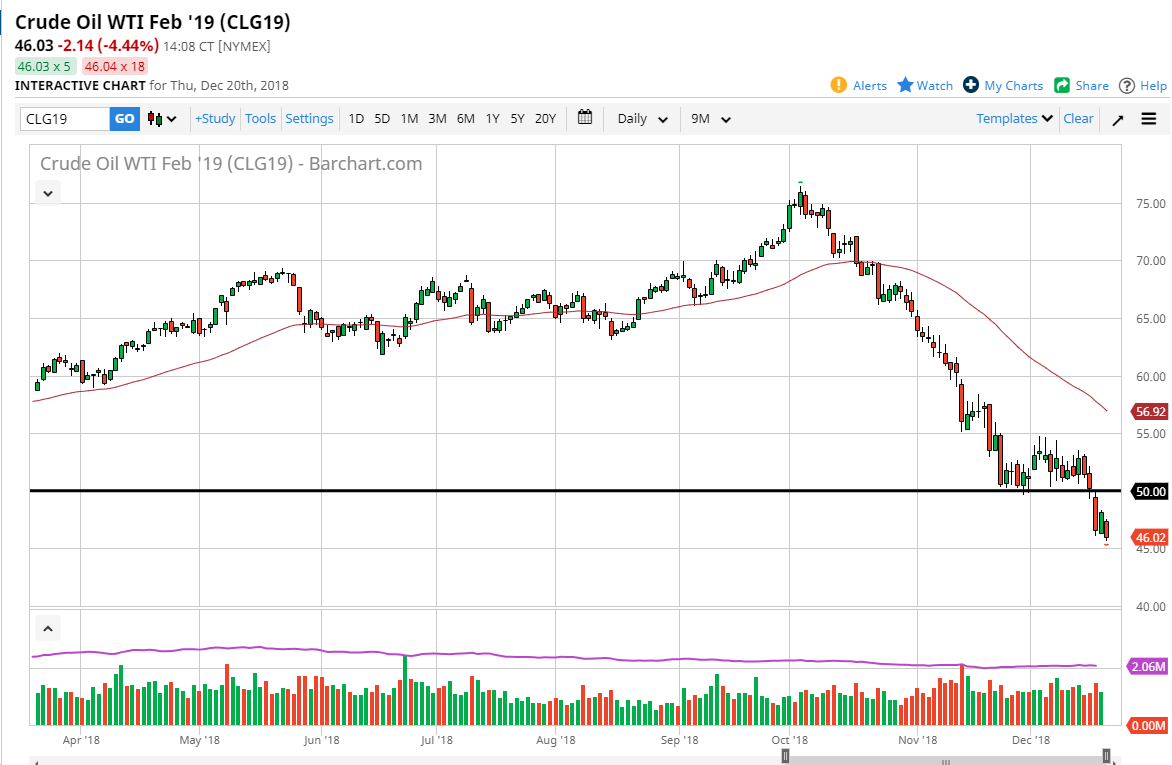Click the Alerts exclamation icon
Screen dimensions: 1172x765
pyautogui.click(x=839, y=85)
